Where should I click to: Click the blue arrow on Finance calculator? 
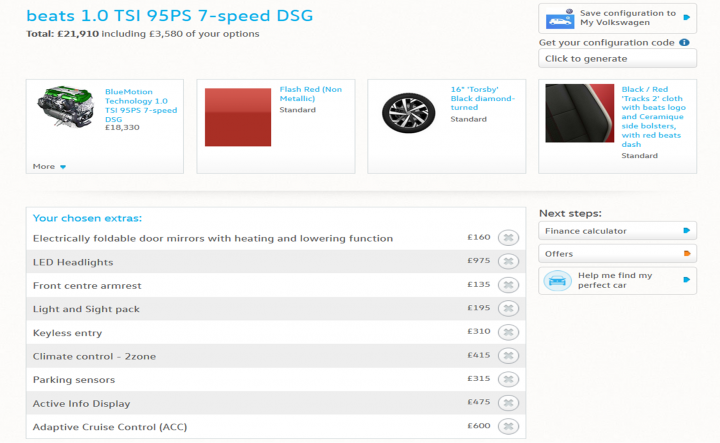point(687,230)
